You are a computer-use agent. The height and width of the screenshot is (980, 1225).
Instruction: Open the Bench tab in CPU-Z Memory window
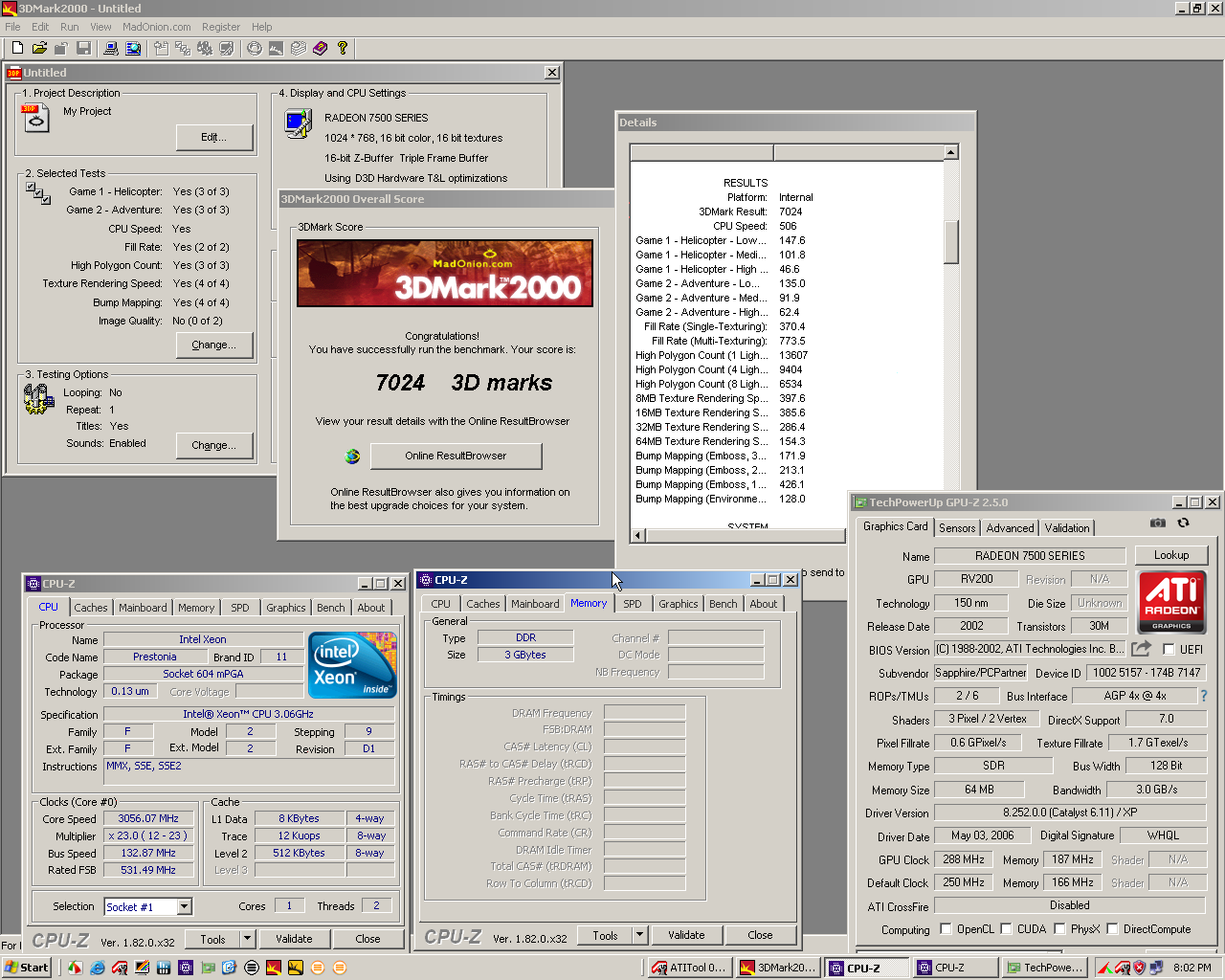pos(724,604)
